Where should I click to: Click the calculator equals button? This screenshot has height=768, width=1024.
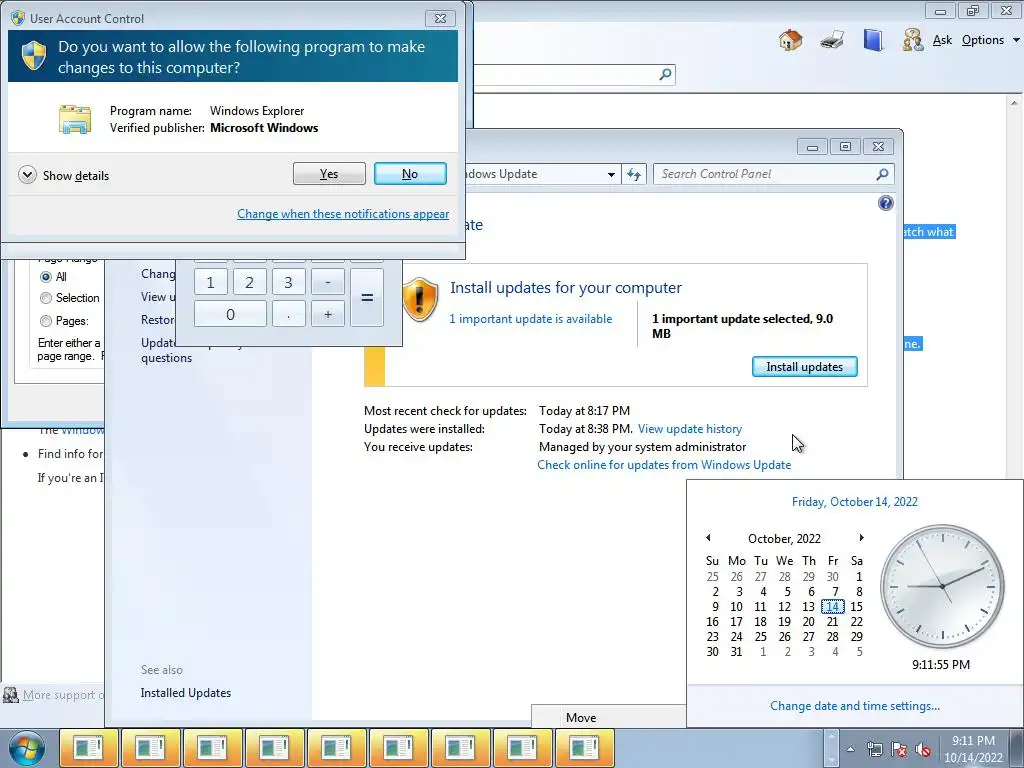coord(367,298)
